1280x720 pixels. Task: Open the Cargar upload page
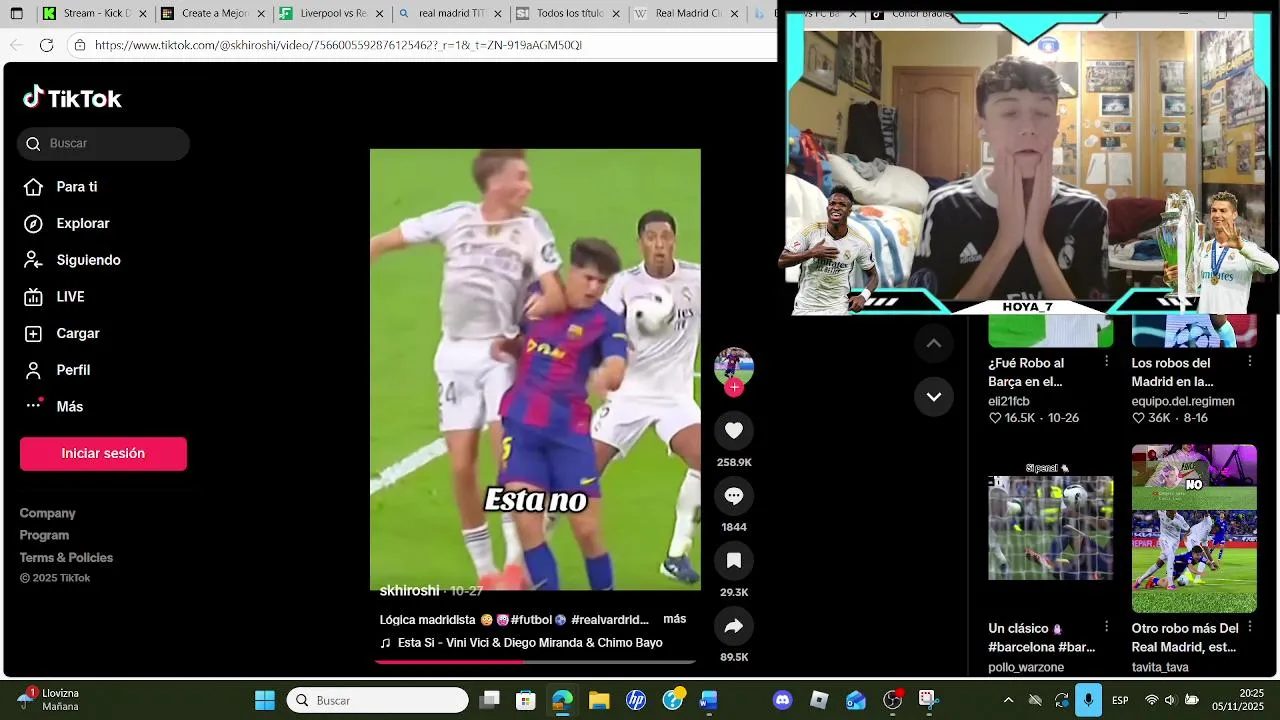pos(62,334)
